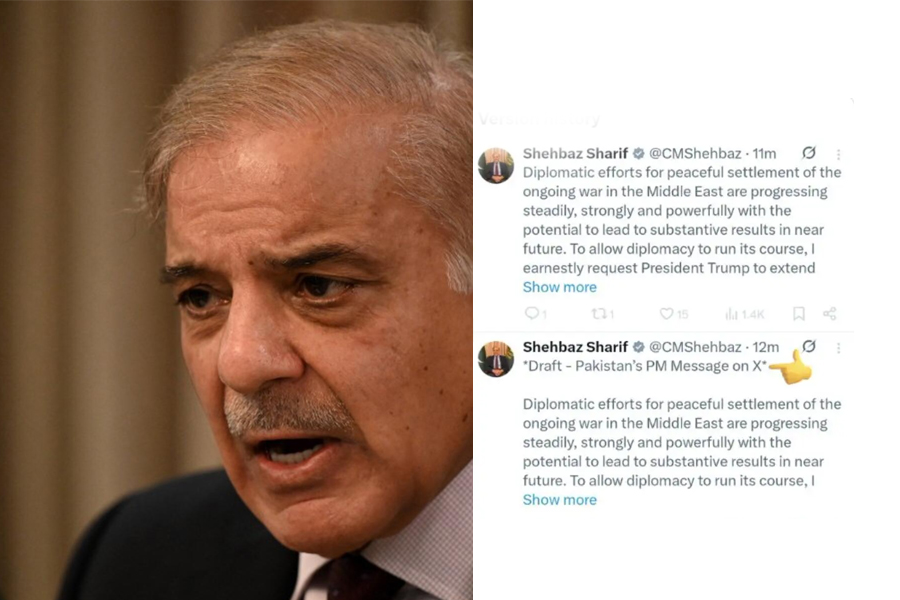Open more options menu on 11m tweet
Viewport: 900px width, 600px height.
839,154
